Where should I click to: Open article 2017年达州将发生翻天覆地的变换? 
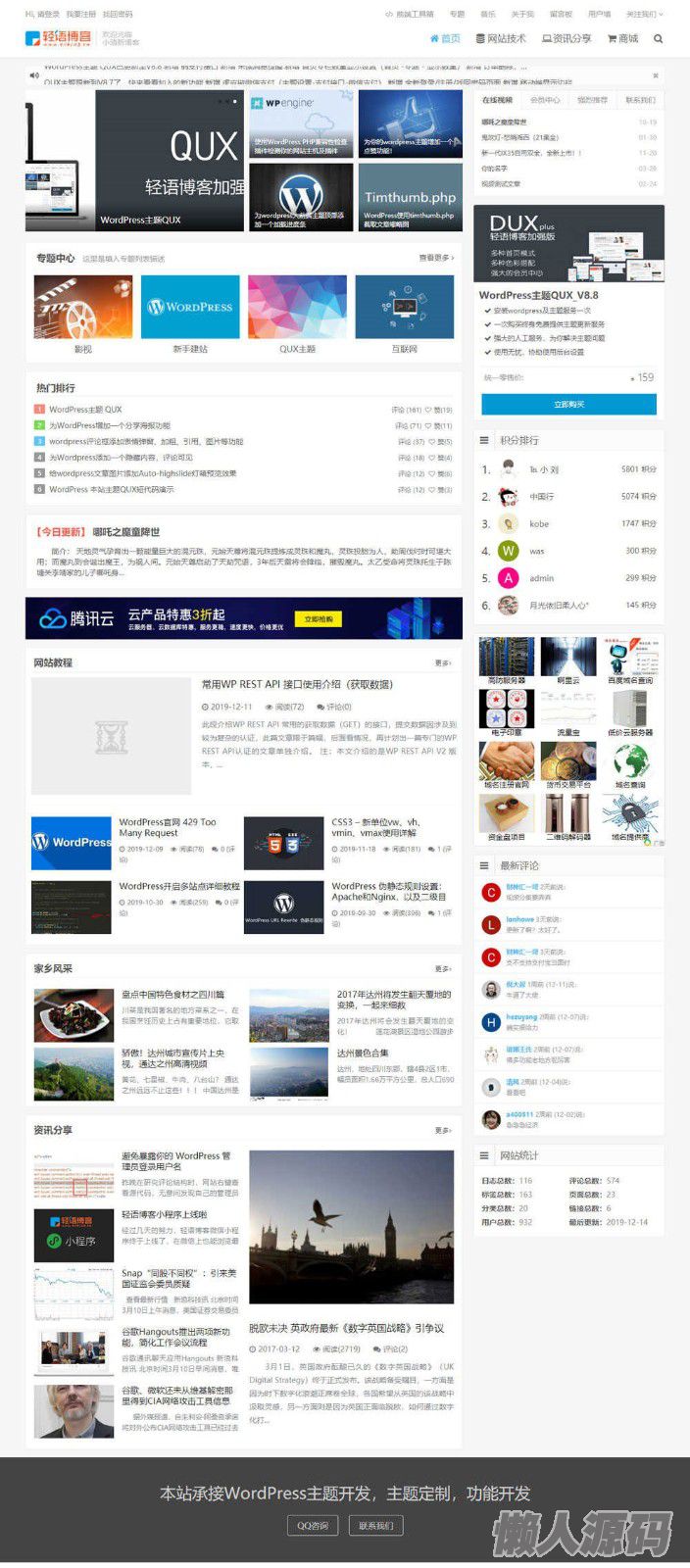394,1000
